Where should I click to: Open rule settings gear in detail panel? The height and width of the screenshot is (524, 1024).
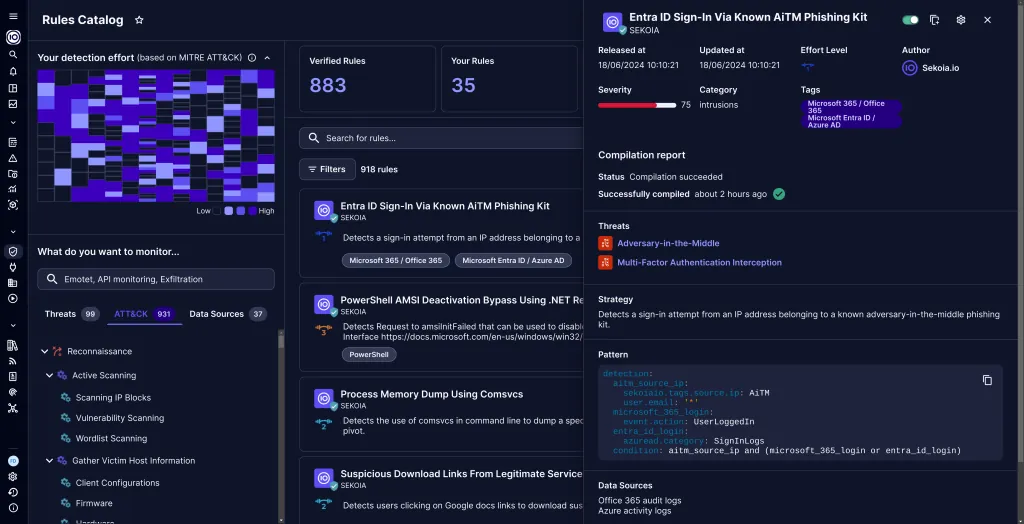click(x=961, y=20)
